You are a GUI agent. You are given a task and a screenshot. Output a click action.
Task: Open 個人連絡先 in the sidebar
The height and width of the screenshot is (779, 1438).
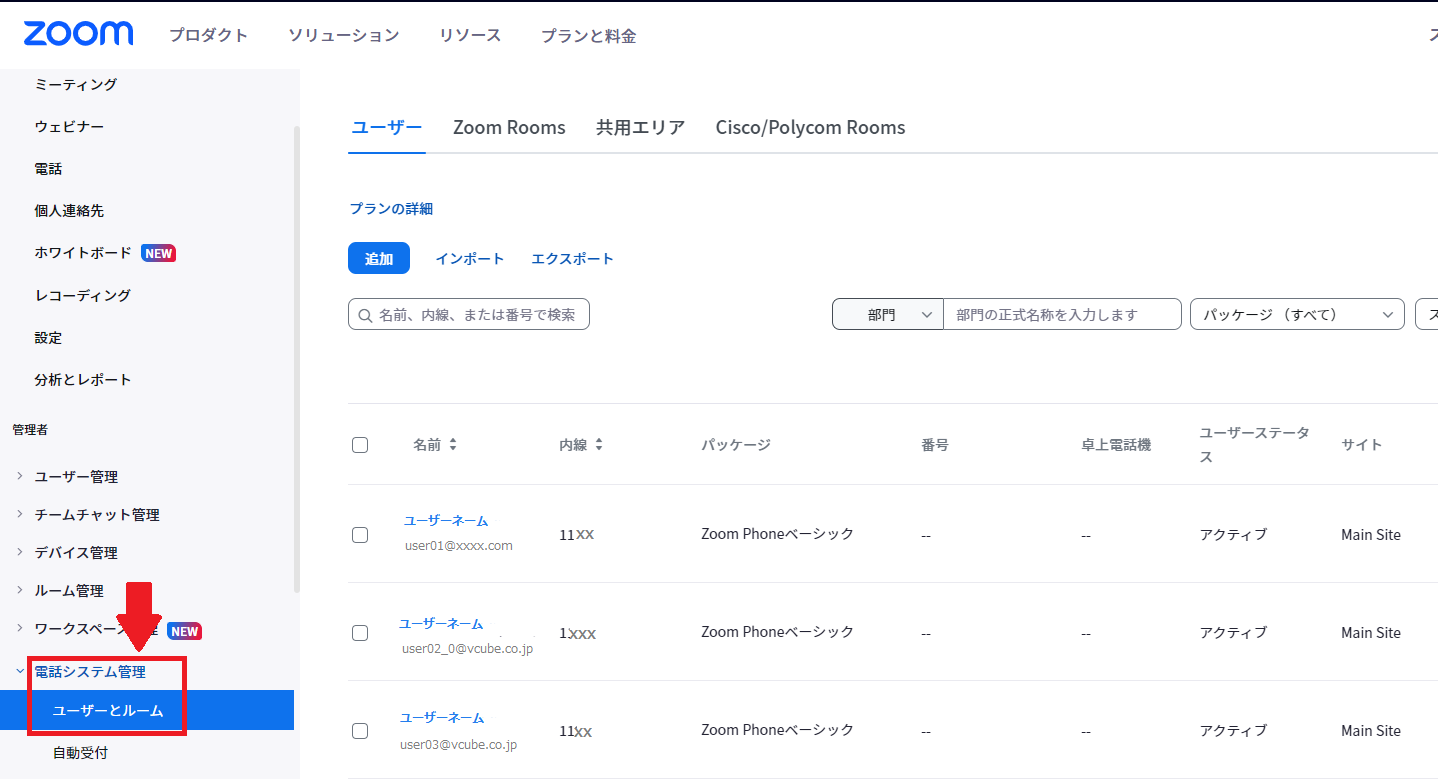[69, 211]
